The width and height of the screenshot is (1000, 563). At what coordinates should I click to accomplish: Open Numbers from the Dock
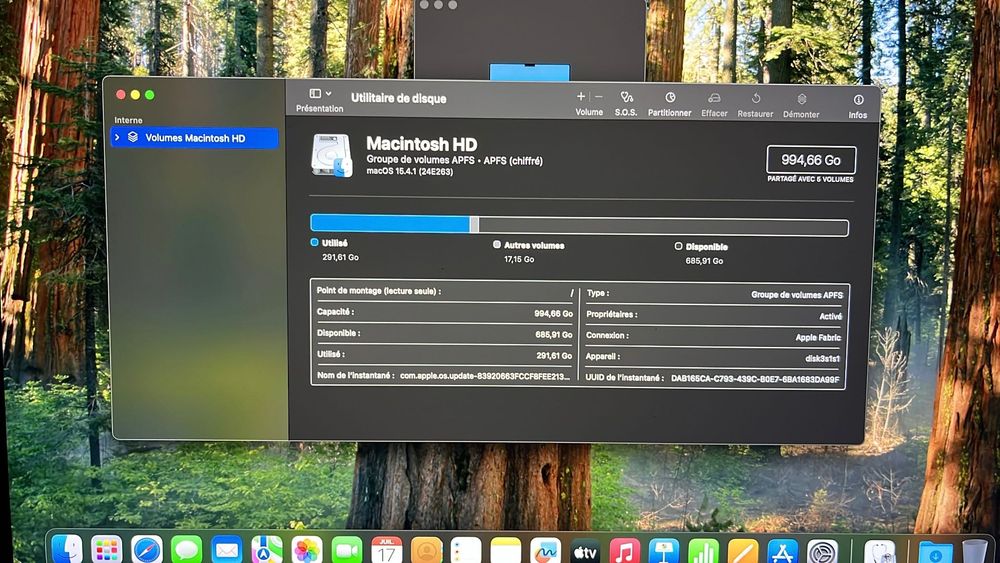tap(703, 550)
